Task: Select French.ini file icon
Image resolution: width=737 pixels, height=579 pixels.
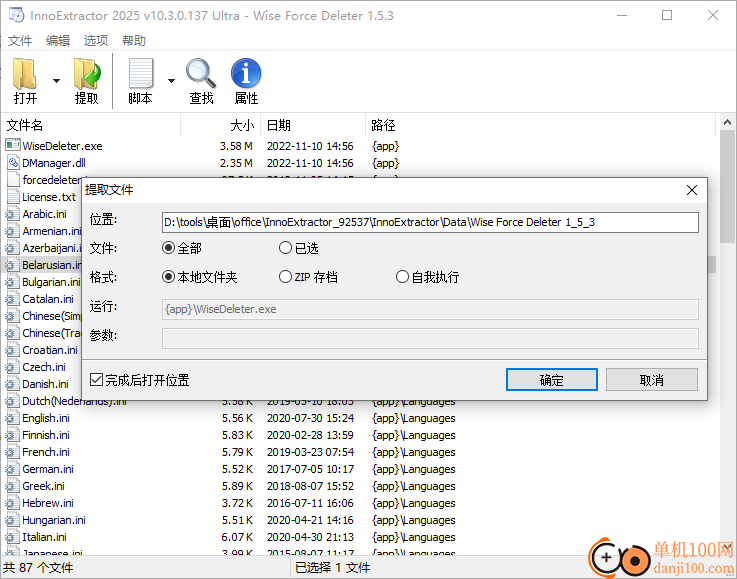Action: (13, 452)
